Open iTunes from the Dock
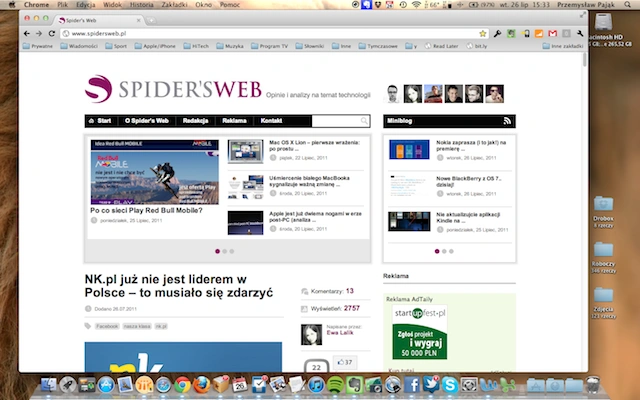The image size is (640, 400). (x=316, y=384)
